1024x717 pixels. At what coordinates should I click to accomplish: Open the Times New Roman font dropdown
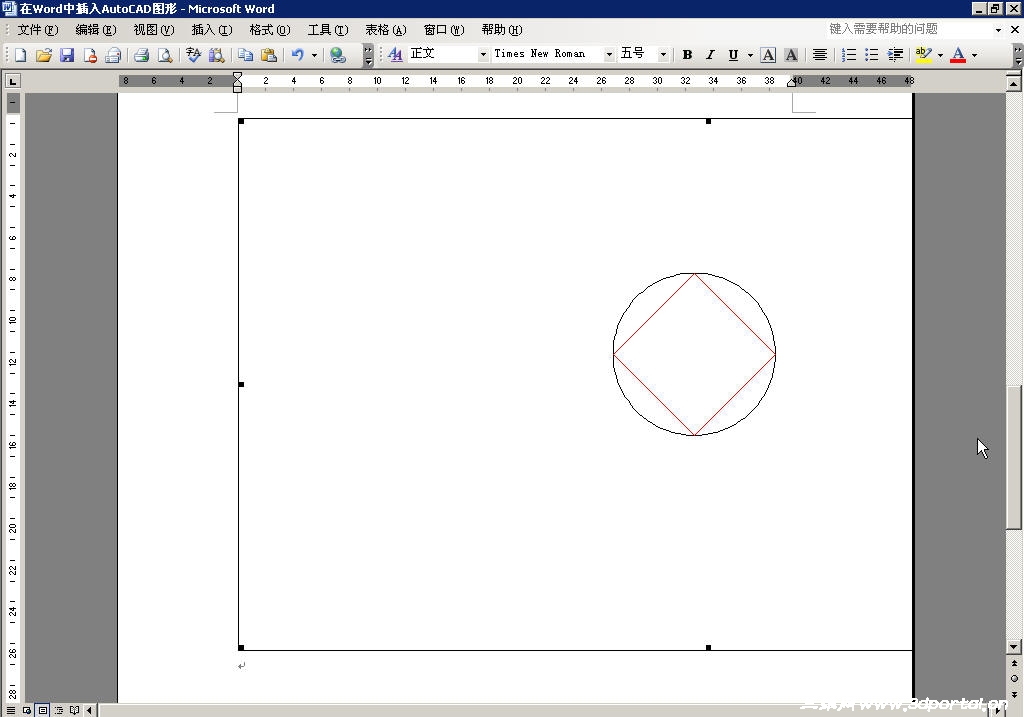tap(609, 54)
